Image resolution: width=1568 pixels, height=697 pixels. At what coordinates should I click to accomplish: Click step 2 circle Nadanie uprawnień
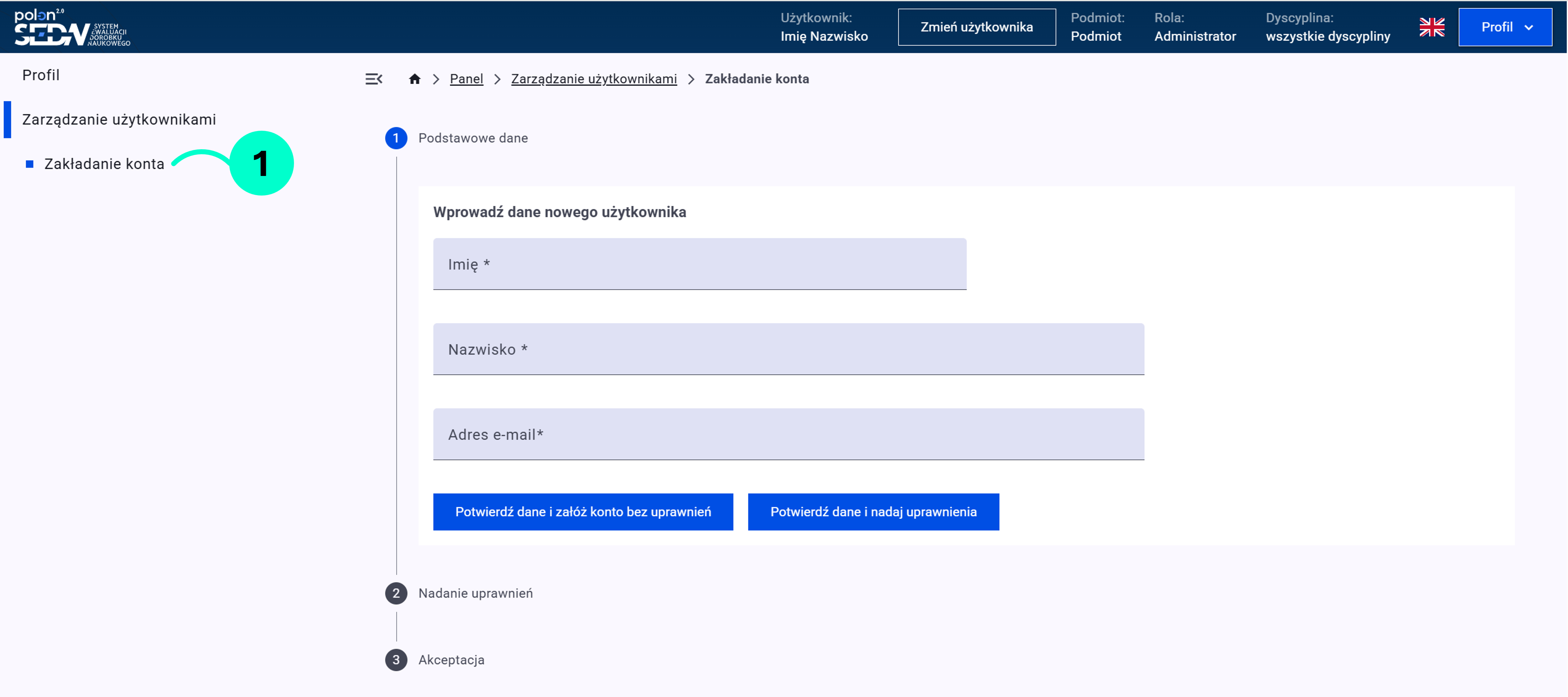point(396,593)
